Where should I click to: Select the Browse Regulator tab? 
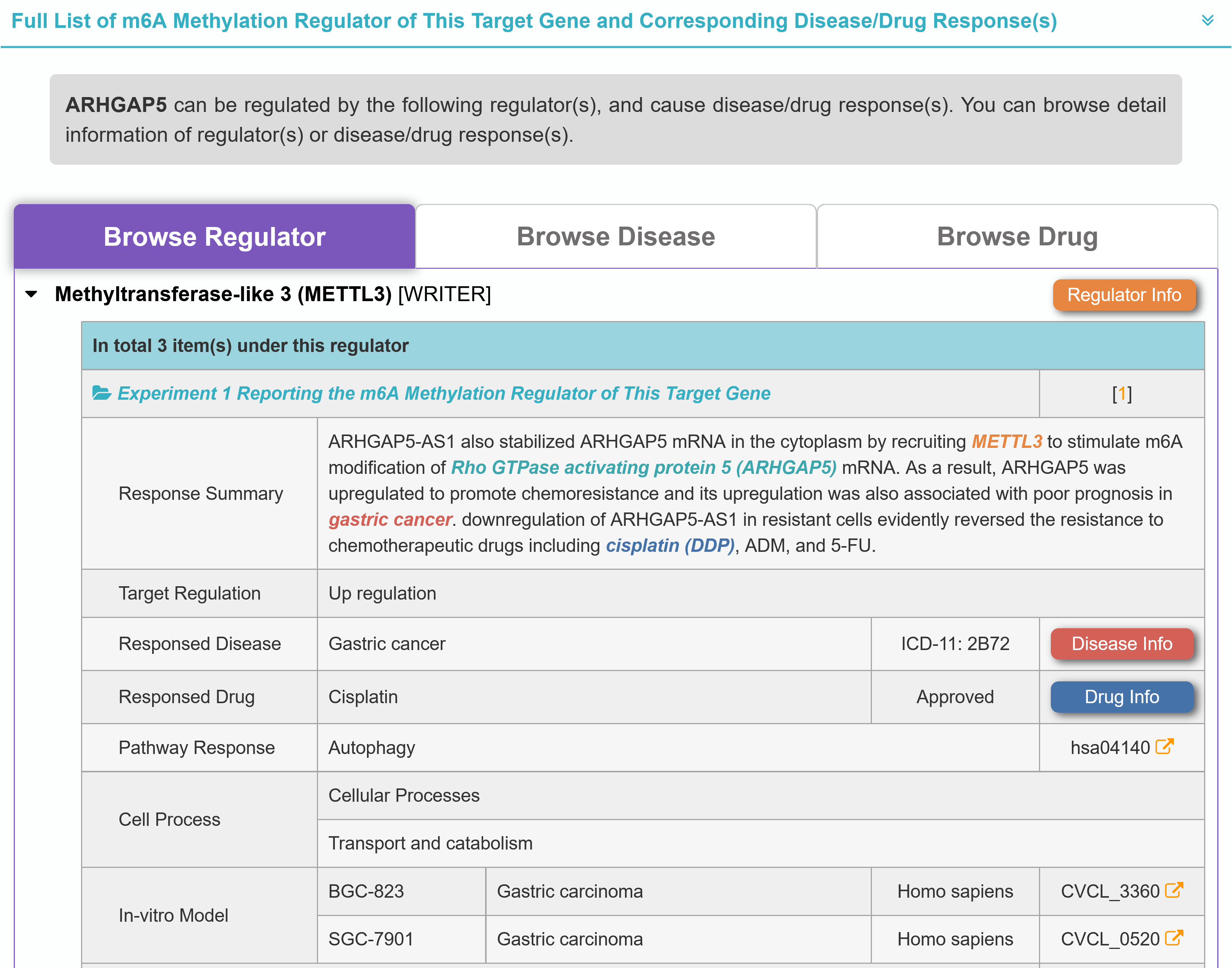pos(214,237)
